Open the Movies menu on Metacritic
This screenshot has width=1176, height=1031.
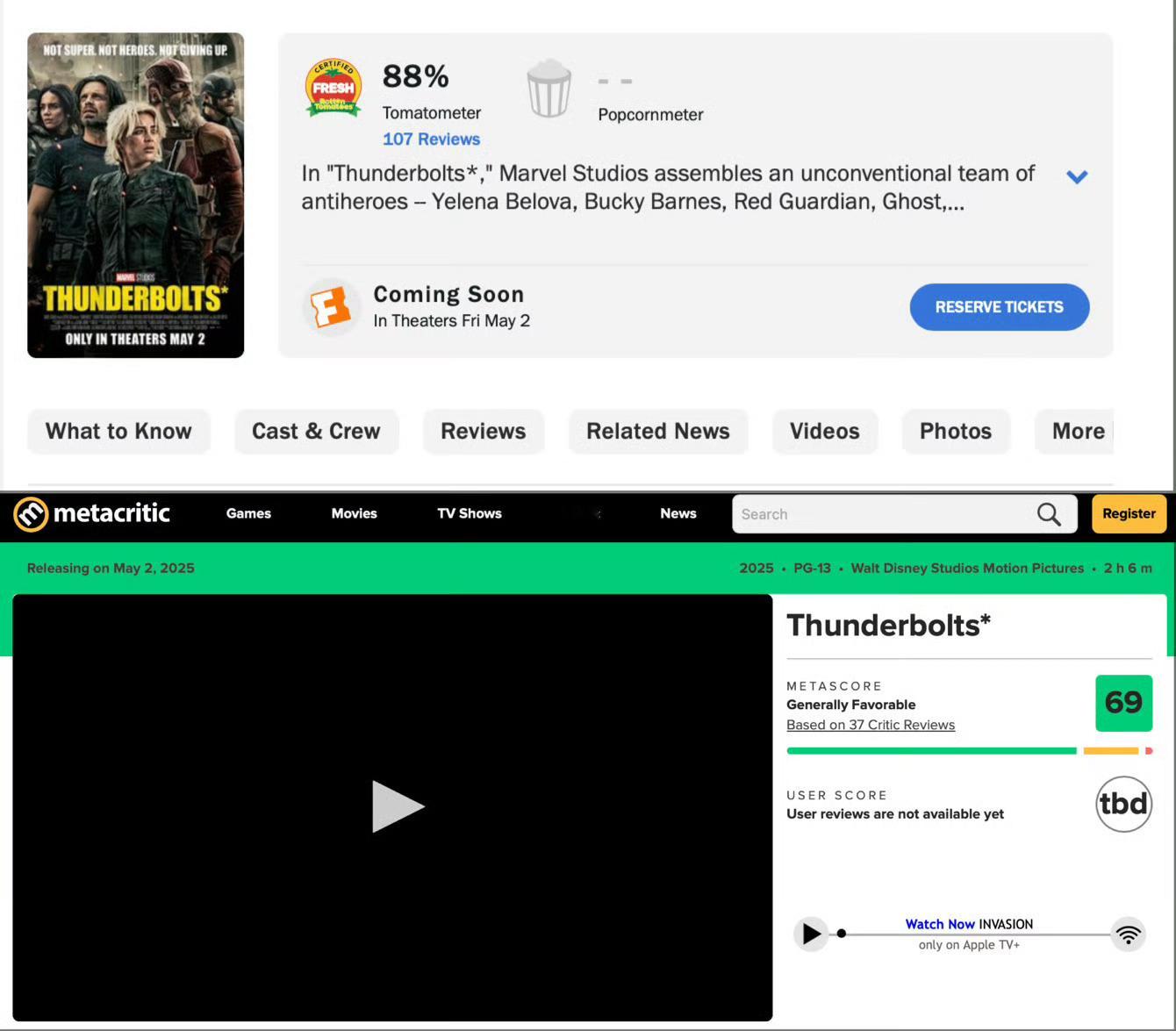click(354, 513)
